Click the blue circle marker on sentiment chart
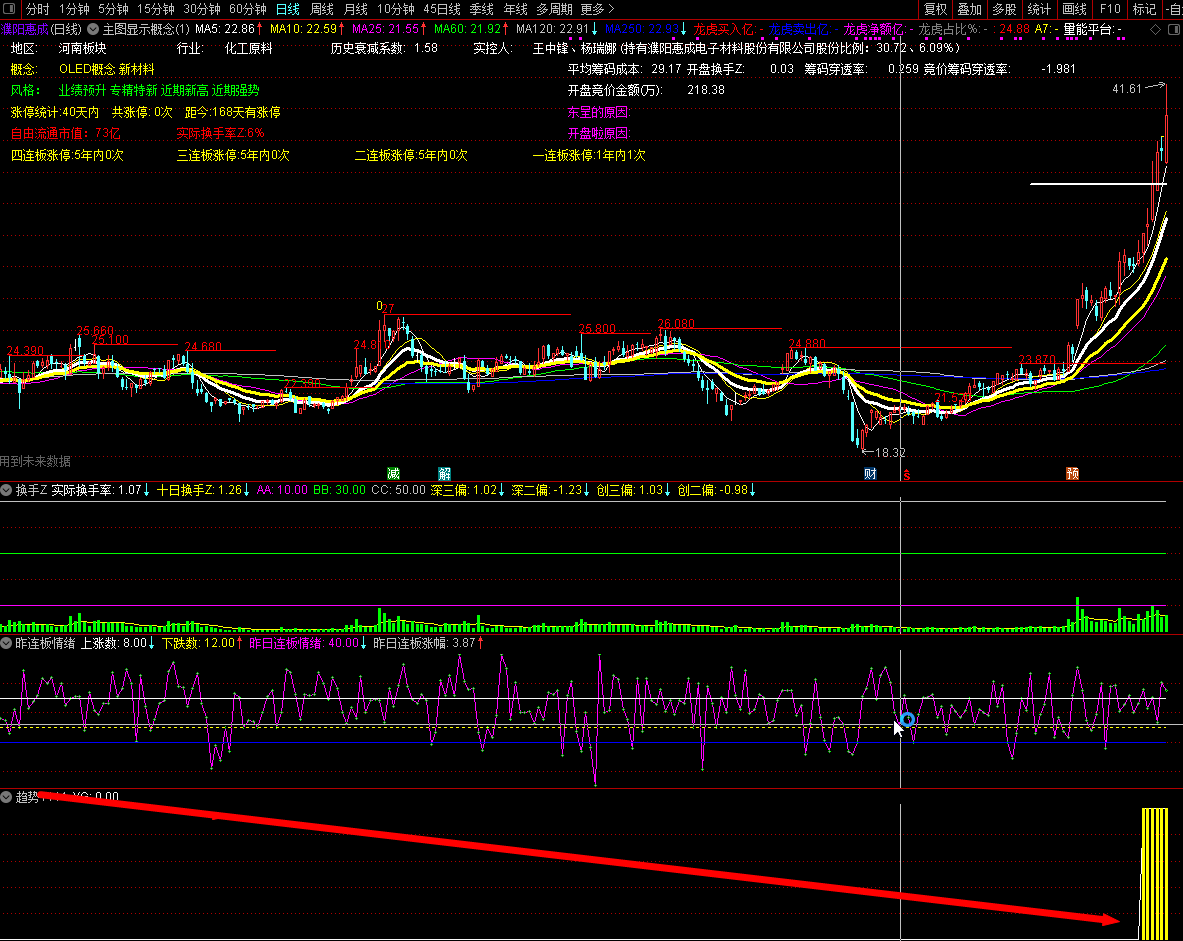 [x=908, y=720]
